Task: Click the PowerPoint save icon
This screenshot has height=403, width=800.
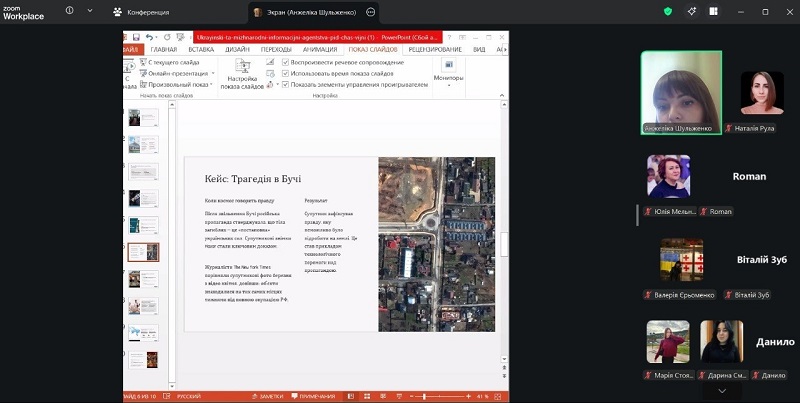Action: pyautogui.click(x=136, y=37)
